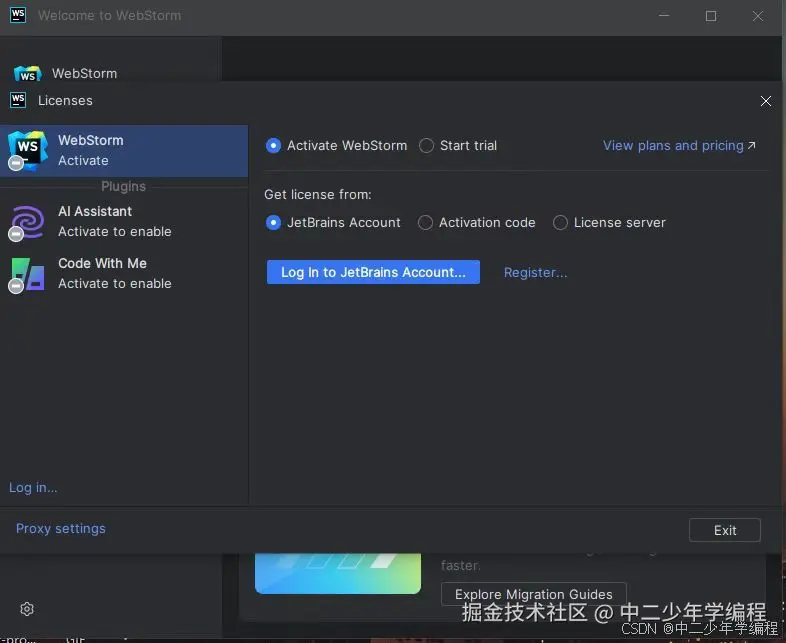Image resolution: width=786 pixels, height=643 pixels.
Task: Click the Plugins section header text
Action: [x=123, y=186]
